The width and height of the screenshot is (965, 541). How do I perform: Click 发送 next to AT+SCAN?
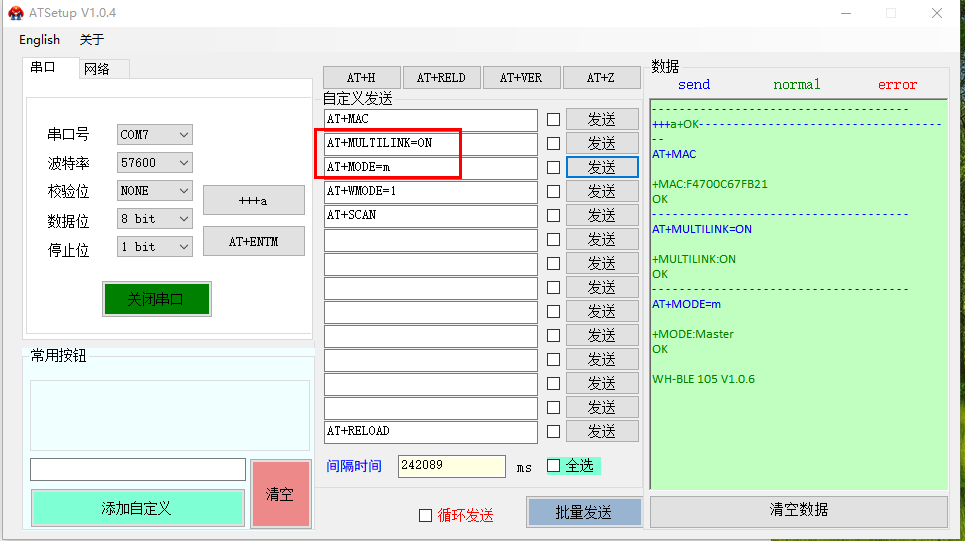[x=602, y=215]
